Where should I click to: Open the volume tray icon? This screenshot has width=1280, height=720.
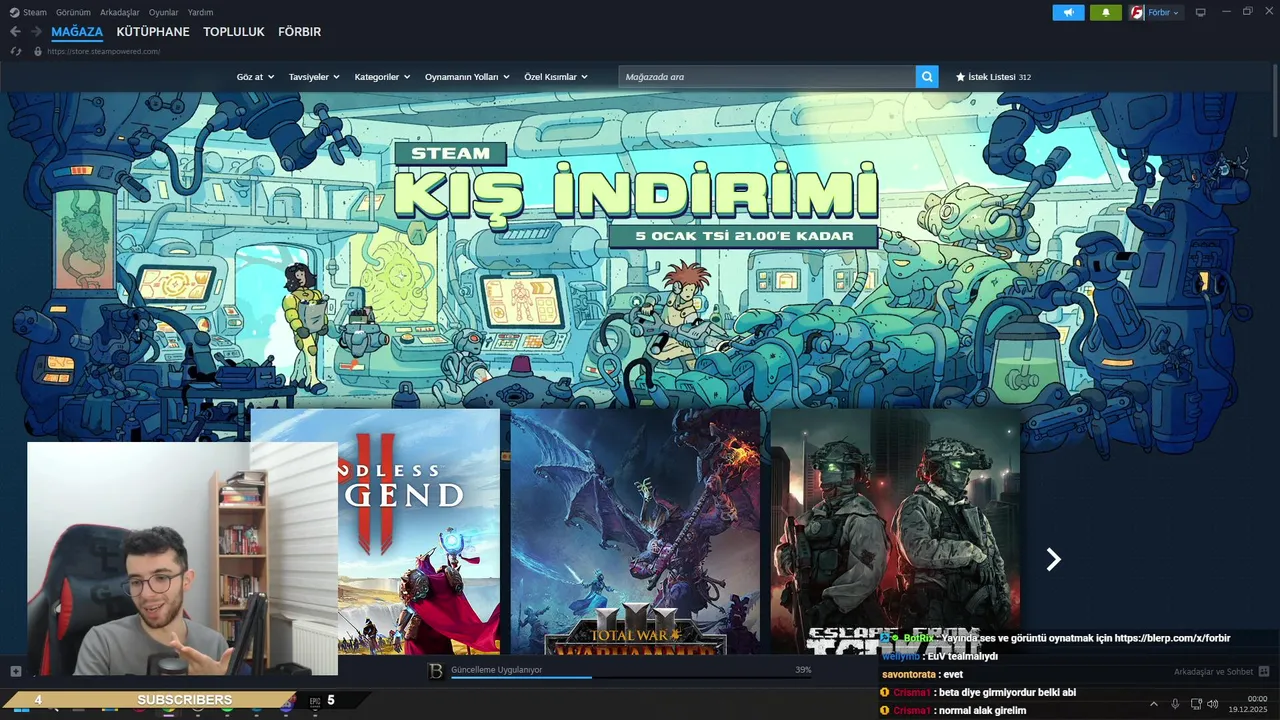(x=1213, y=704)
